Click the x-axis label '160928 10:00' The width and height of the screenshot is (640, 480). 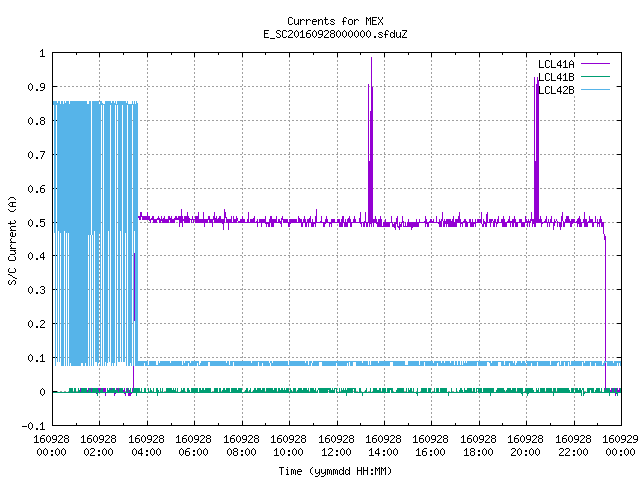(x=289, y=446)
